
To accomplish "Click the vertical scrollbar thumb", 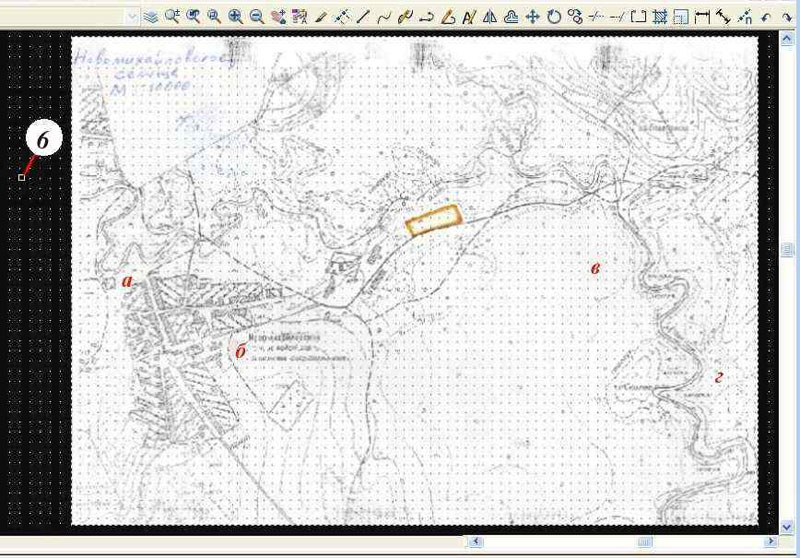I will pos(787,249).
